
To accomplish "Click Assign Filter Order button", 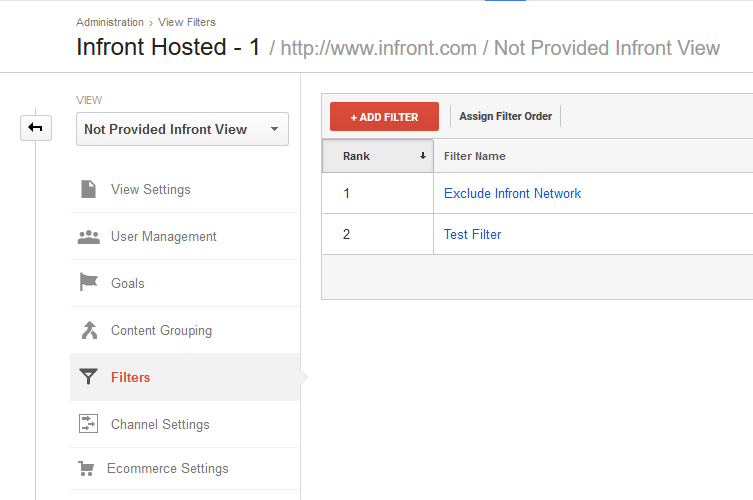I will (505, 116).
